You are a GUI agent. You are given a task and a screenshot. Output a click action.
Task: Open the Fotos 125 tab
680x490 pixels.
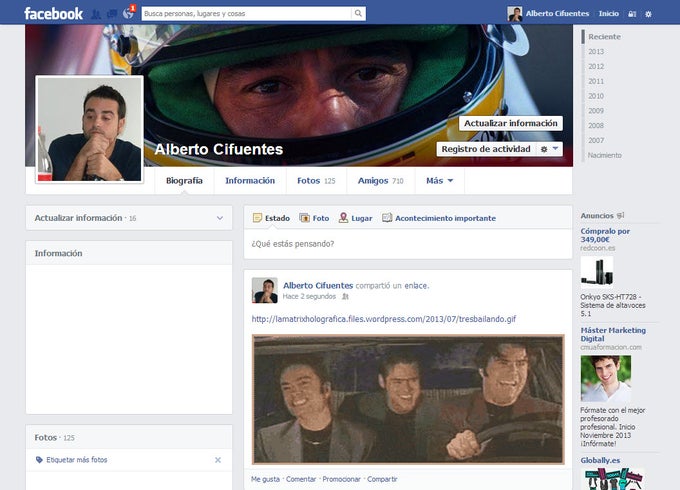[x=316, y=181]
